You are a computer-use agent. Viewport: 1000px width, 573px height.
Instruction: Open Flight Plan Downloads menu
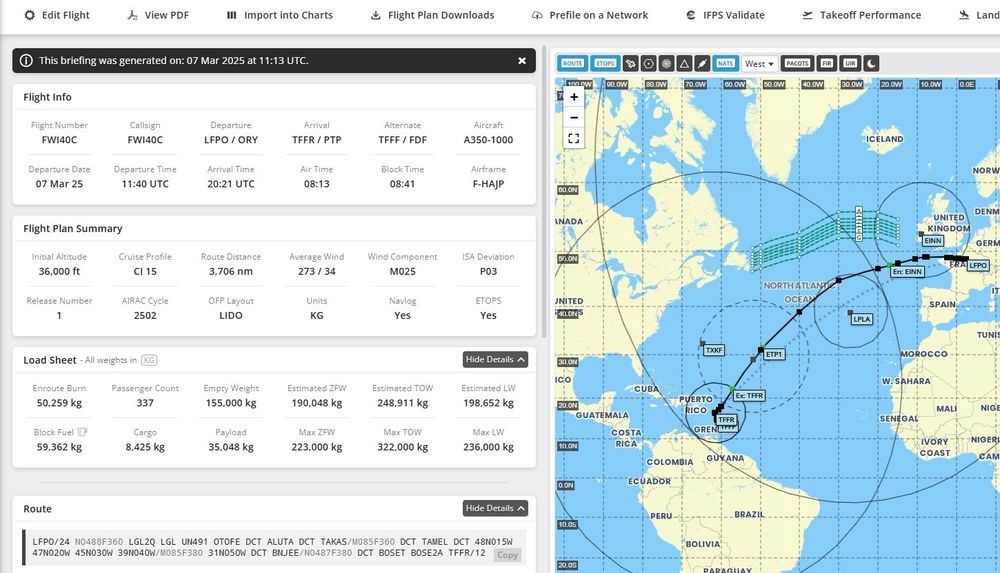tap(432, 15)
